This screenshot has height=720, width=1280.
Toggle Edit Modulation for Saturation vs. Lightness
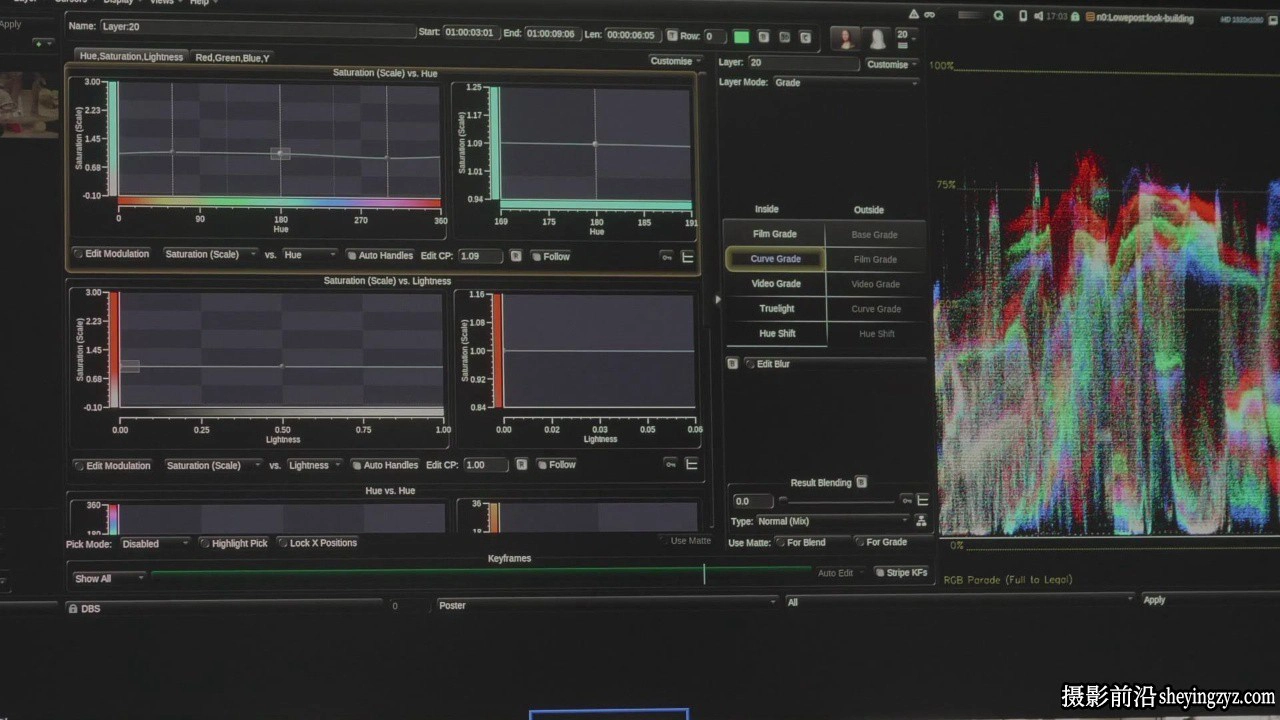coord(112,466)
